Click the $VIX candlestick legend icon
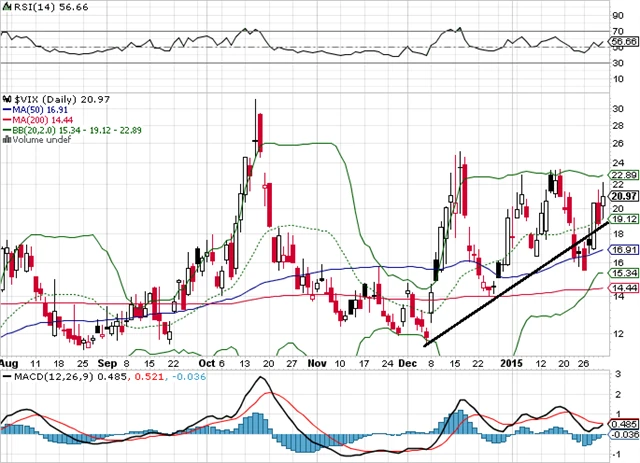Image resolution: width=640 pixels, height=463 pixels. 6,100
